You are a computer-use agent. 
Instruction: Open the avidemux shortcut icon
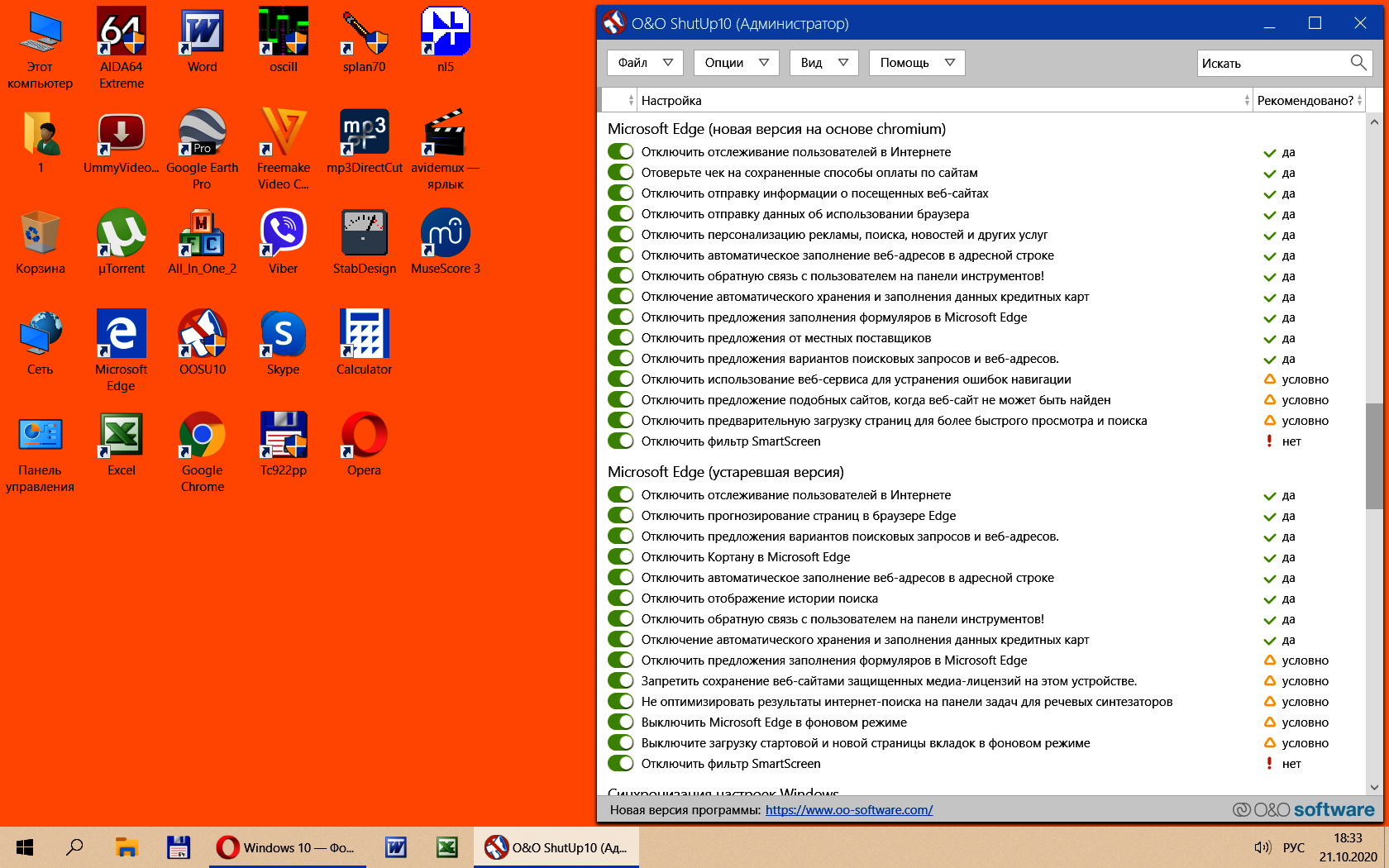446,149
